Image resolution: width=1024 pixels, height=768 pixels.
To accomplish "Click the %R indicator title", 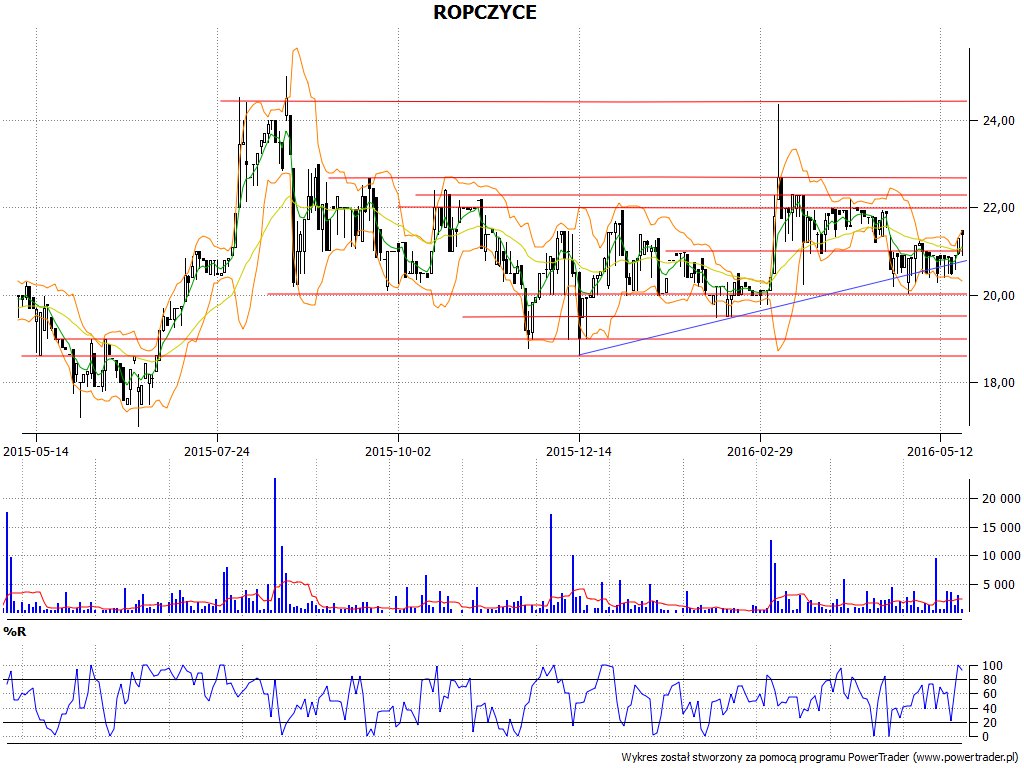I will point(15,632).
